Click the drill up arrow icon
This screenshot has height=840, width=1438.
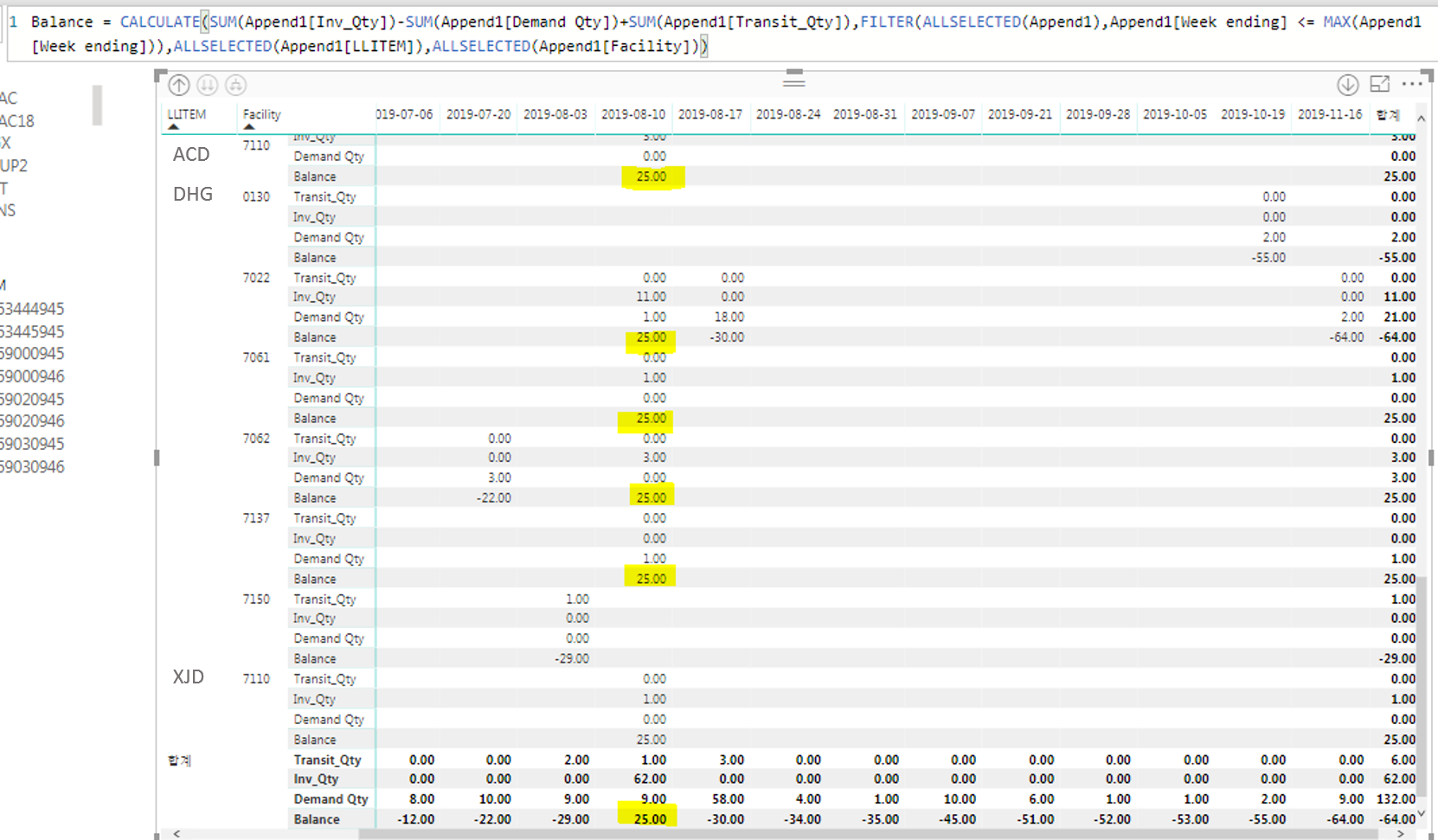179,85
